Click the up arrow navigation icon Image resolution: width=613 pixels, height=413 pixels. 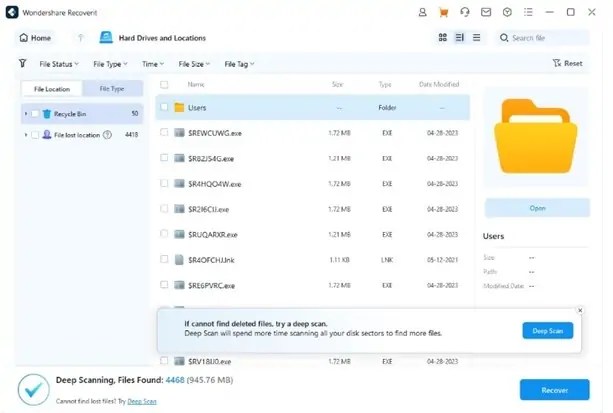81,38
